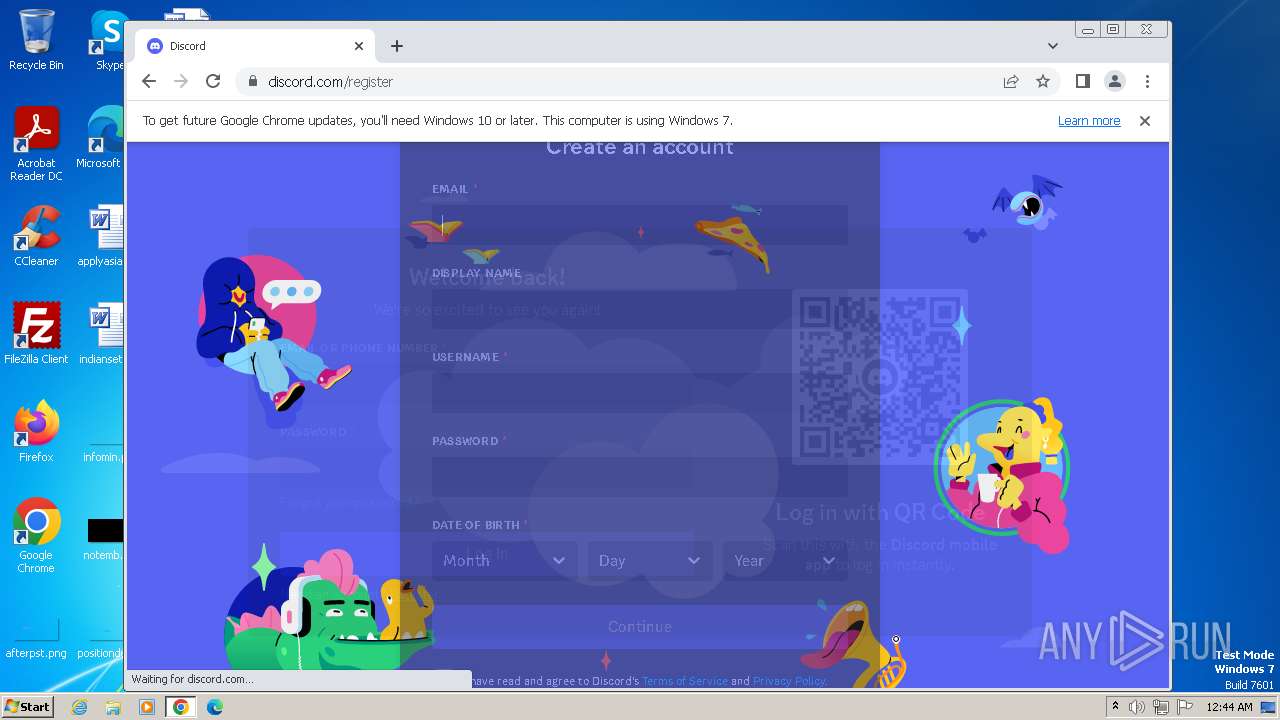Select the Recycle Bin desktop icon
The image size is (1280, 720).
[36, 40]
